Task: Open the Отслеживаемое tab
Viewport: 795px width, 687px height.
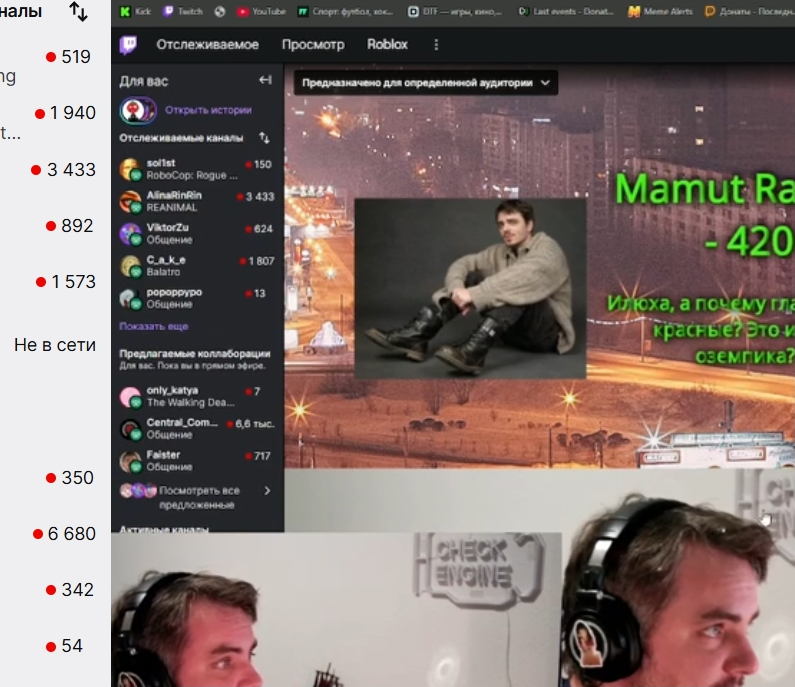Action: pos(207,45)
